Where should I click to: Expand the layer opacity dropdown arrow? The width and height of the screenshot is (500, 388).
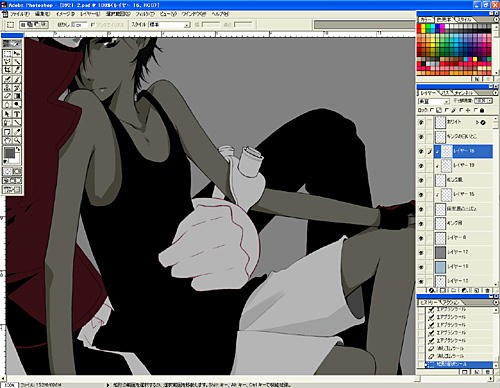click(490, 100)
